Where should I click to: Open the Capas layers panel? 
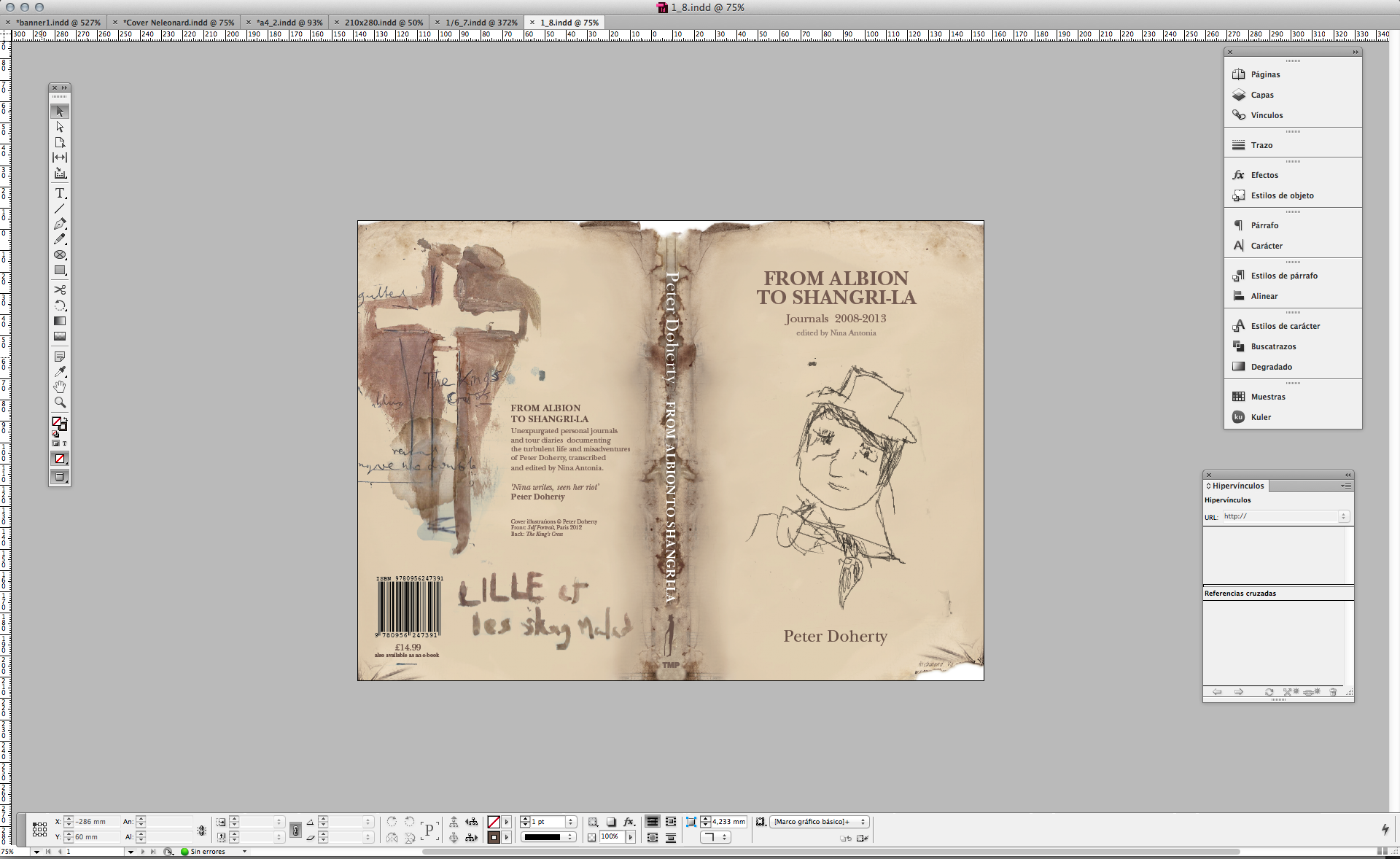point(1262,95)
